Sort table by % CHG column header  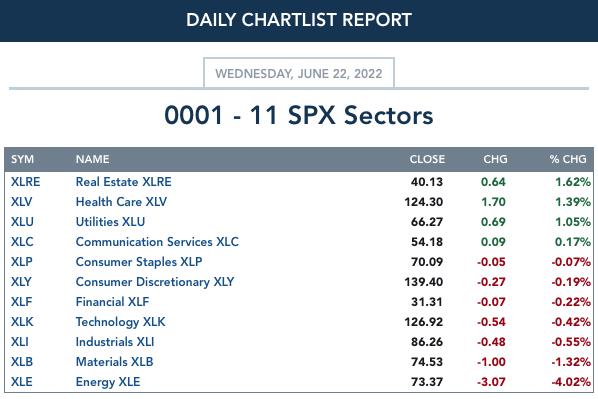pyautogui.click(x=568, y=159)
